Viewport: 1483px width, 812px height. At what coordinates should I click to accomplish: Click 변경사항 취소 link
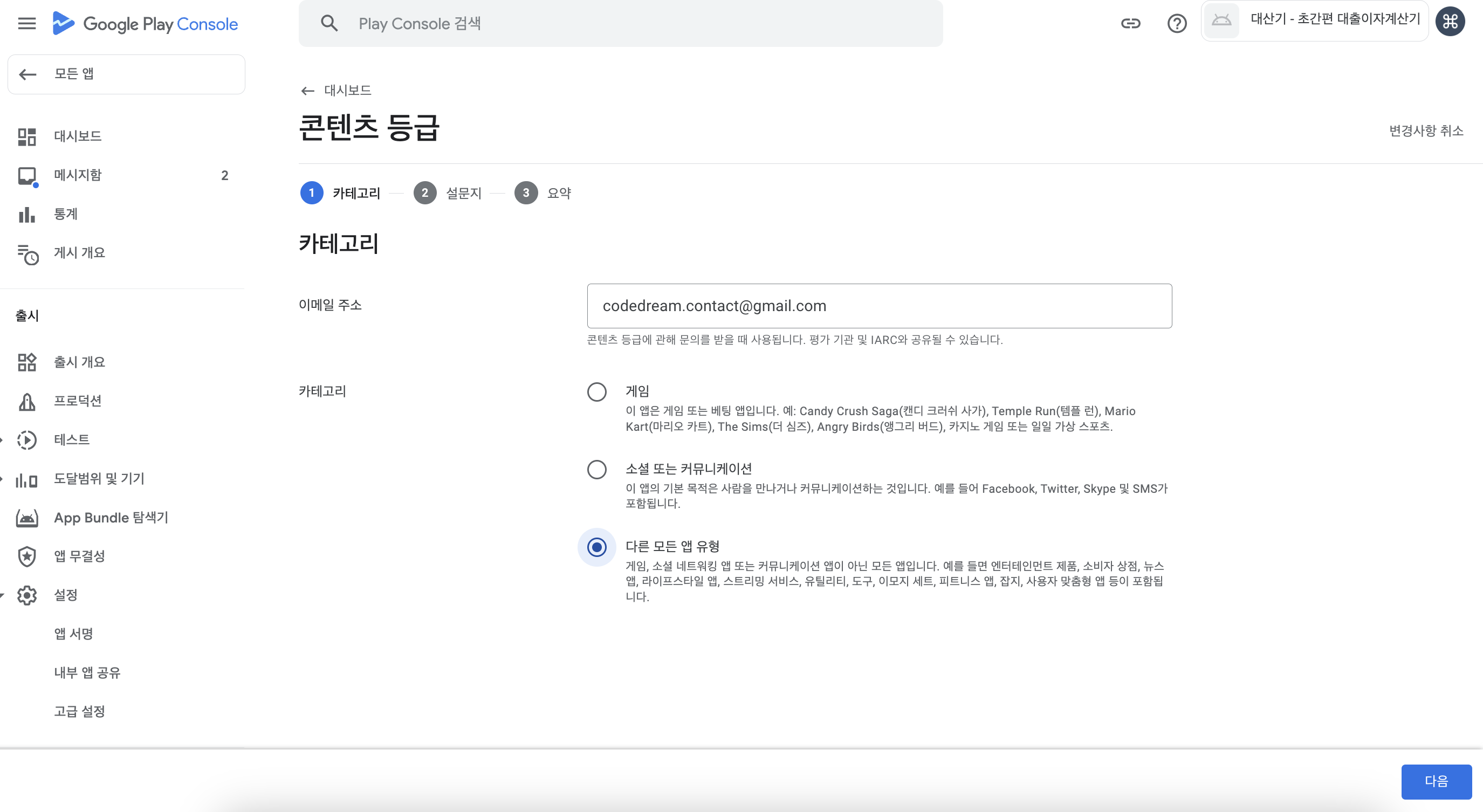pyautogui.click(x=1425, y=131)
